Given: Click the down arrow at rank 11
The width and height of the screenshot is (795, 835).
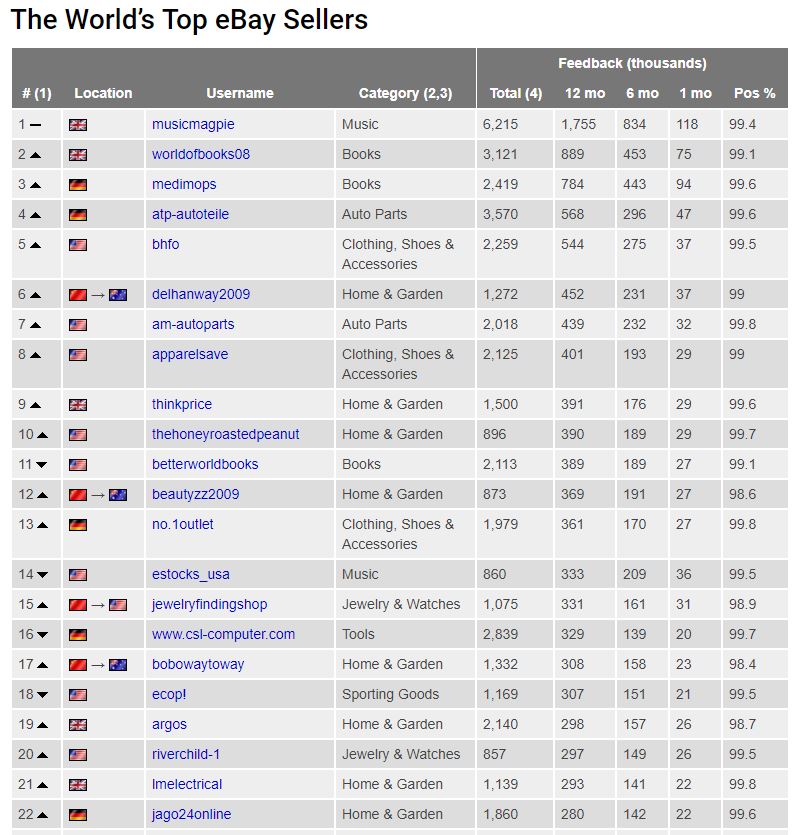Looking at the screenshot, I should tap(42, 465).
